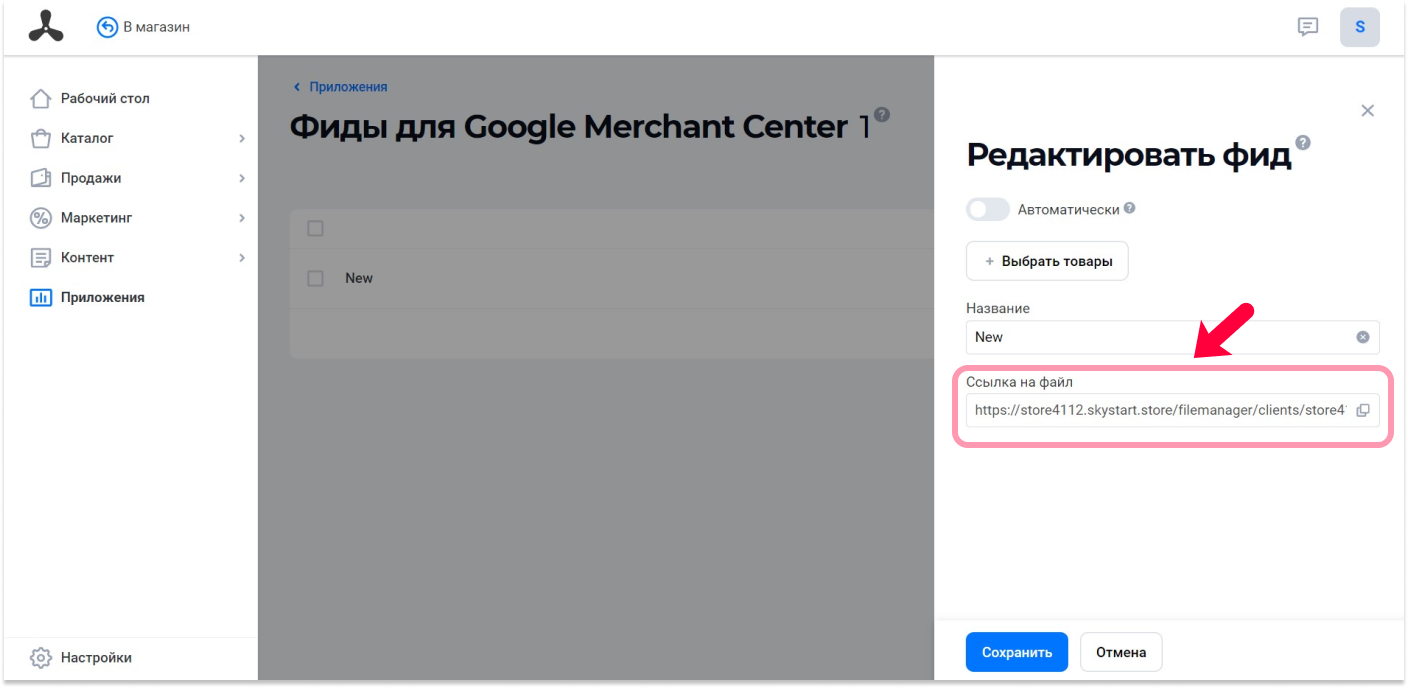Click the Продажи sales icon

click(x=41, y=178)
